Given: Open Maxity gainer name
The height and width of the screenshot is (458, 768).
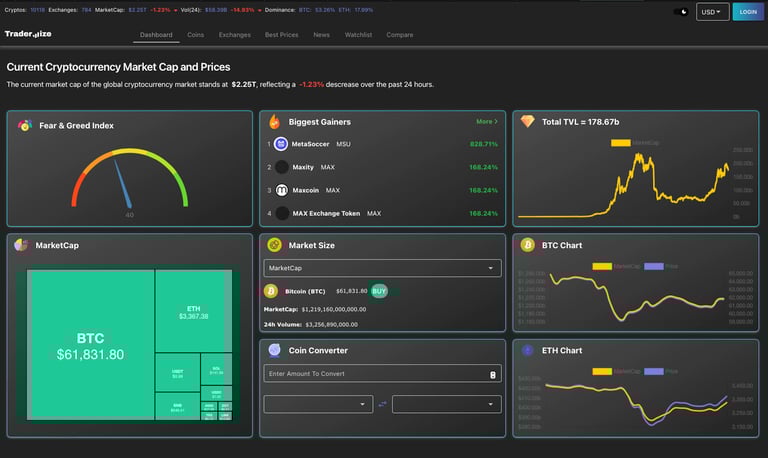Looking at the screenshot, I should [x=303, y=167].
